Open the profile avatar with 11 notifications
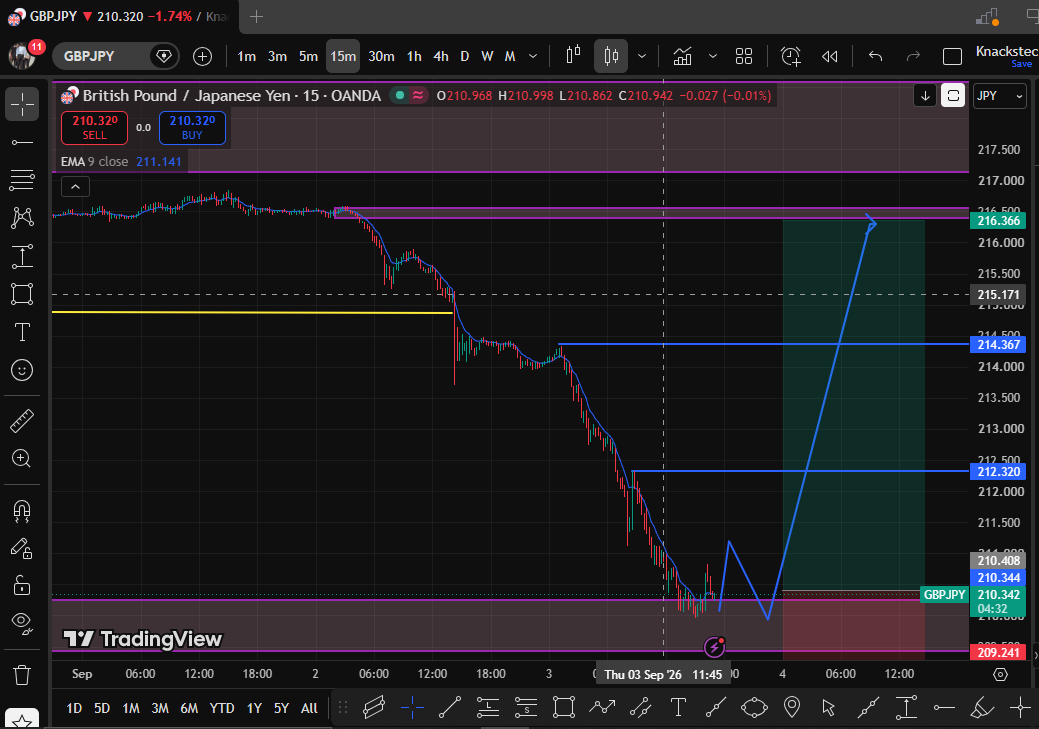The height and width of the screenshot is (729, 1039). coord(24,55)
